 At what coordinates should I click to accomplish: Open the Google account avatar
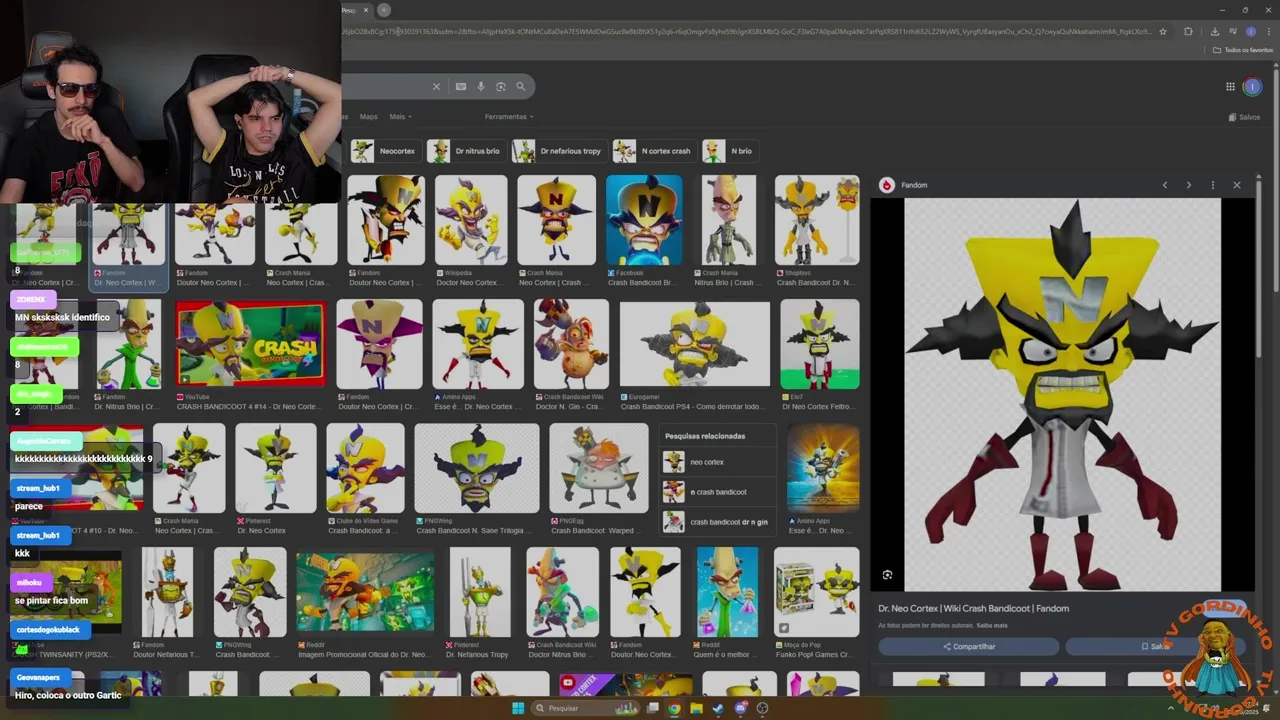[1252, 87]
